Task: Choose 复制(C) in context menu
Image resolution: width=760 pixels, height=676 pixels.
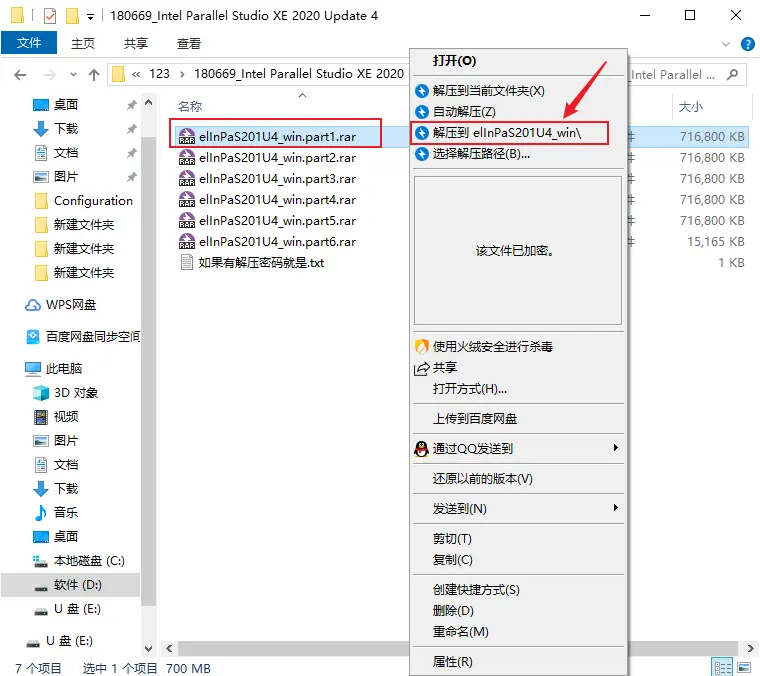Action: [519, 560]
